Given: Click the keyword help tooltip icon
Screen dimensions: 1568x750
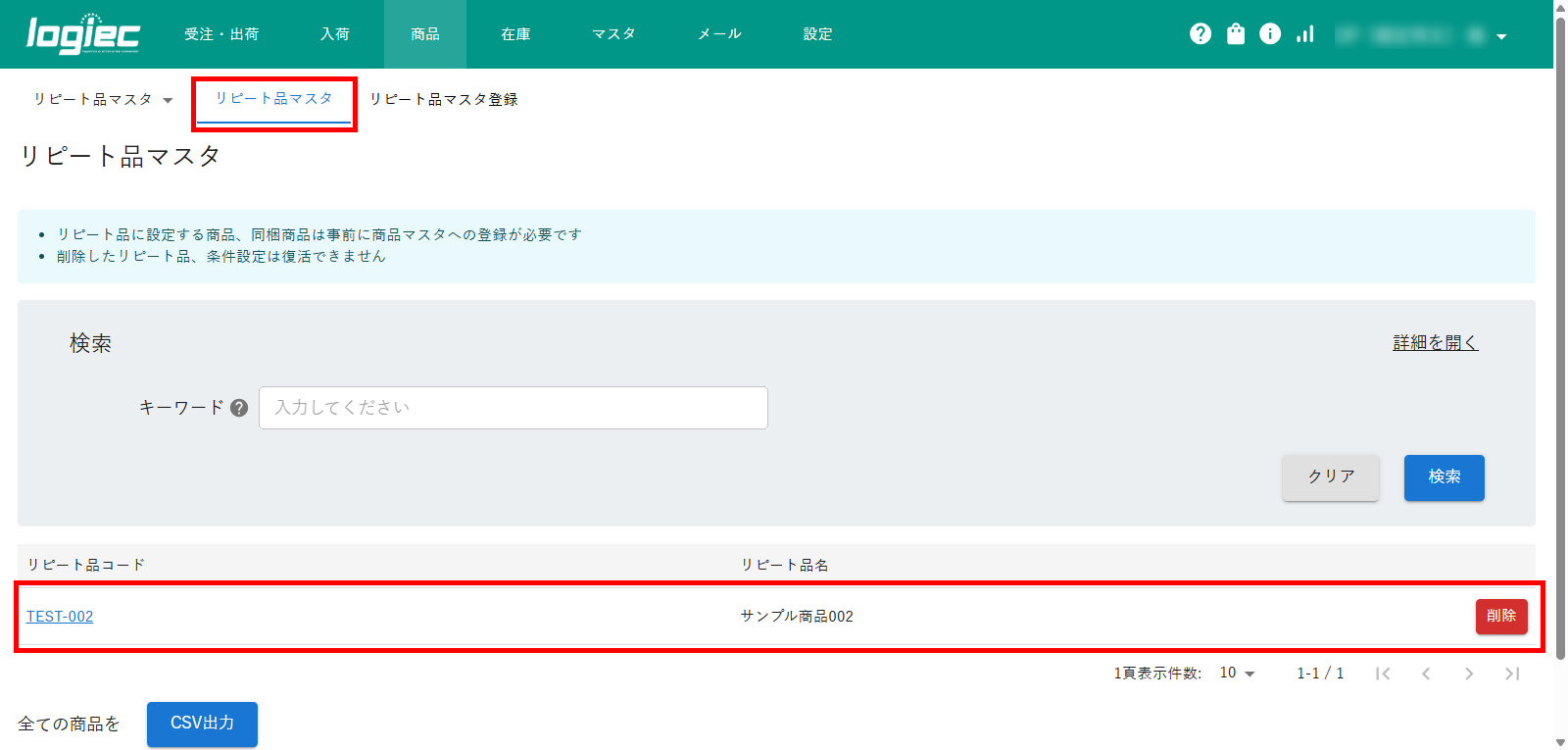Looking at the screenshot, I should [x=239, y=408].
